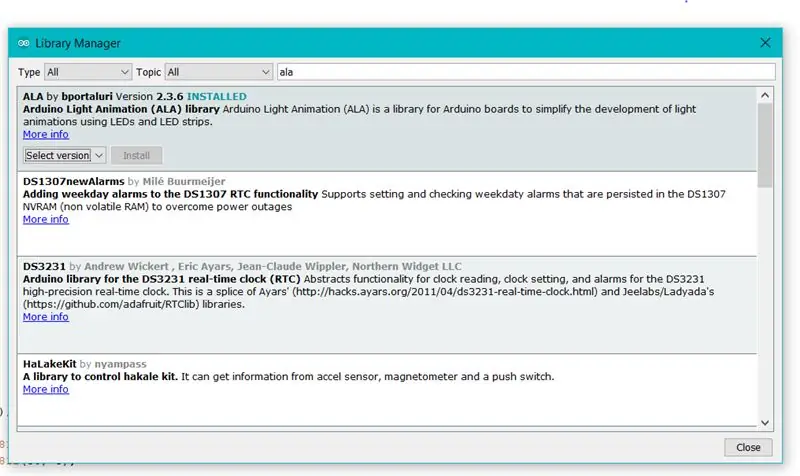Click the scrollbar down arrow
800x476 pixels.
[765, 422]
